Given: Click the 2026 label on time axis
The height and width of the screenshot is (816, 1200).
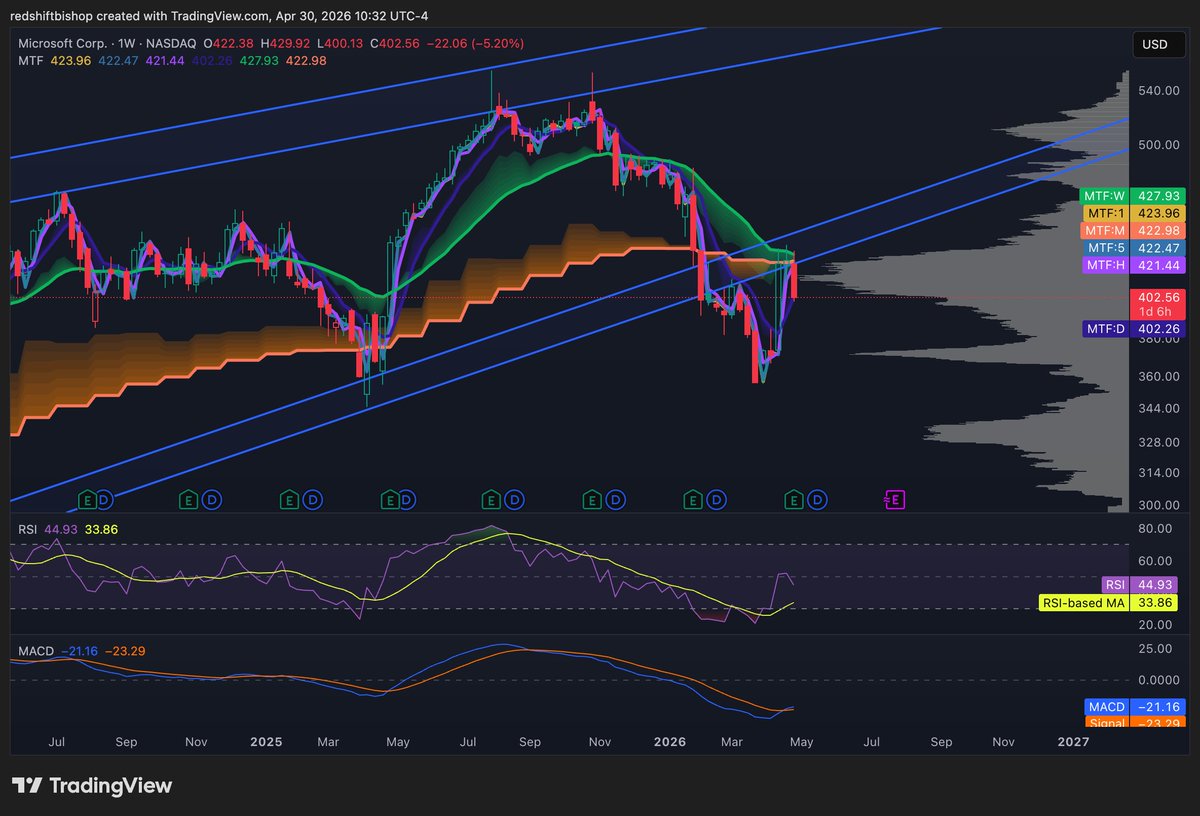Looking at the screenshot, I should [x=669, y=742].
